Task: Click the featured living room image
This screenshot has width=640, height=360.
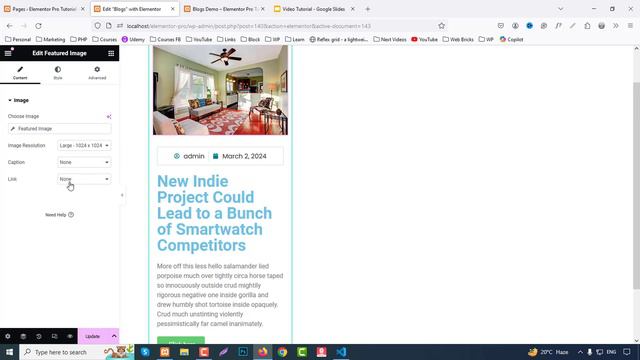Action: [x=220, y=90]
